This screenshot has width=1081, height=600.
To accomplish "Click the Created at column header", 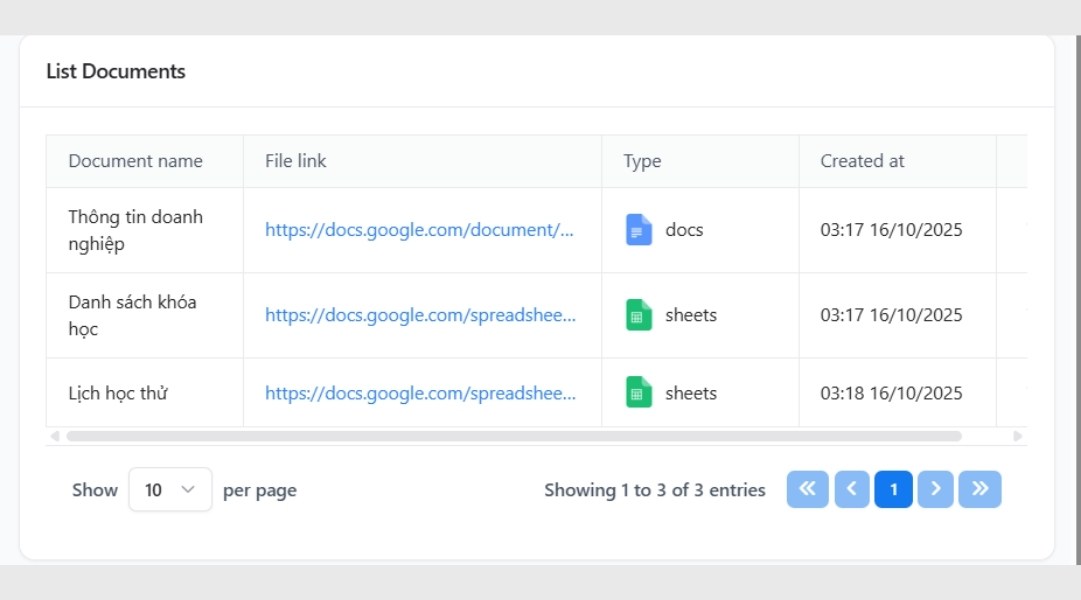I will point(862,161).
